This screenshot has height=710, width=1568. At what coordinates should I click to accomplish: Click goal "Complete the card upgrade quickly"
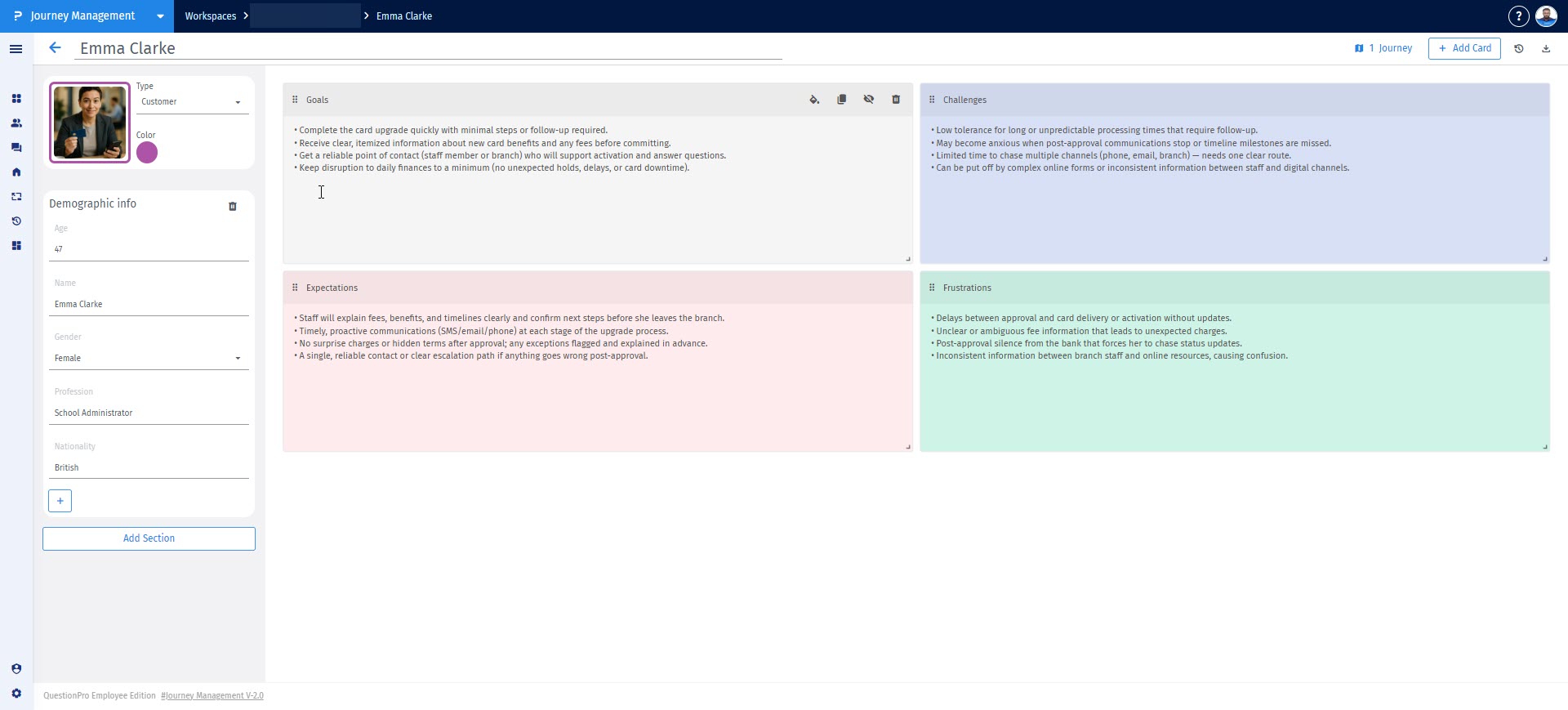click(451, 130)
